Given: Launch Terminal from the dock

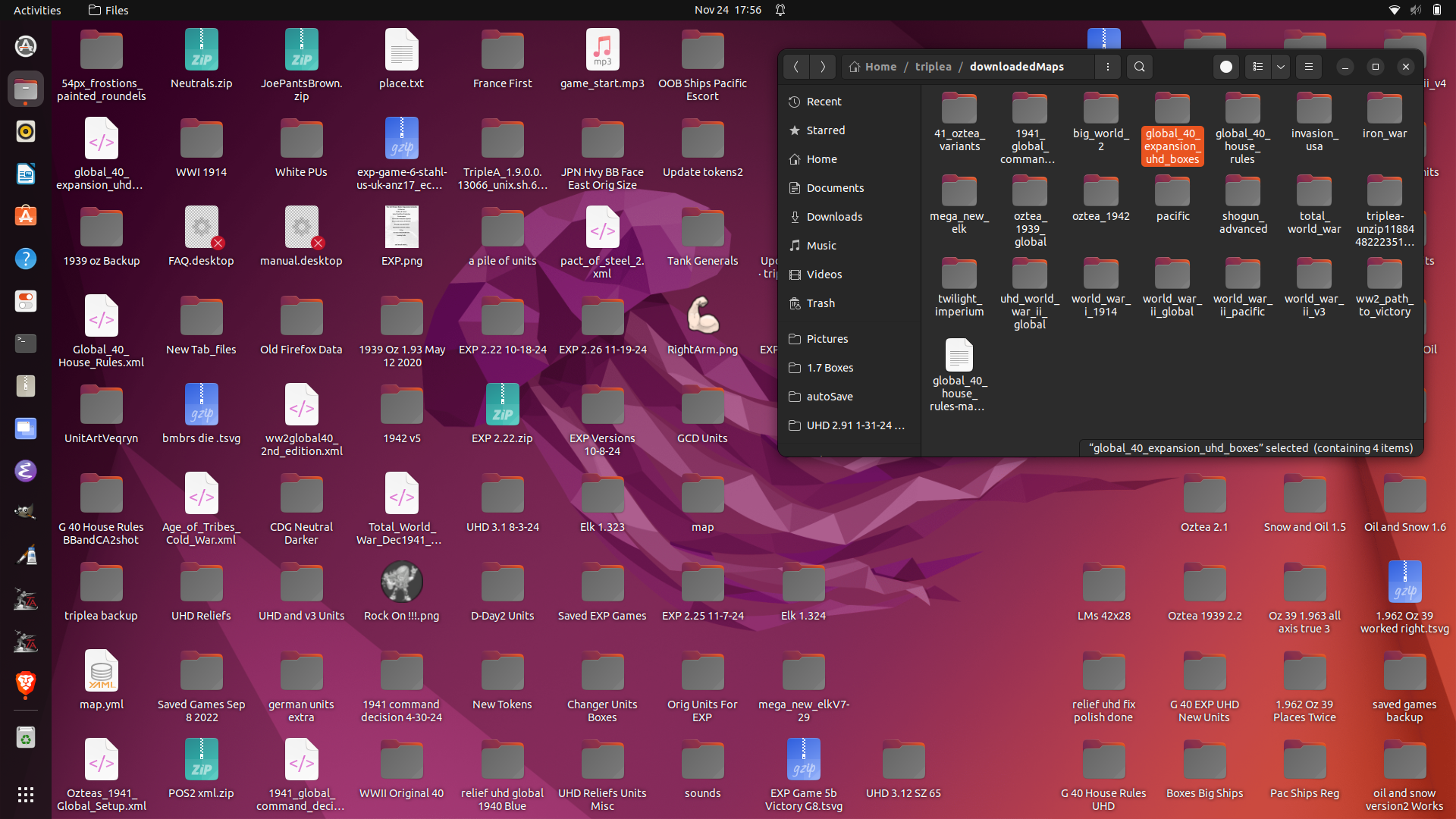Looking at the screenshot, I should pos(26,344).
